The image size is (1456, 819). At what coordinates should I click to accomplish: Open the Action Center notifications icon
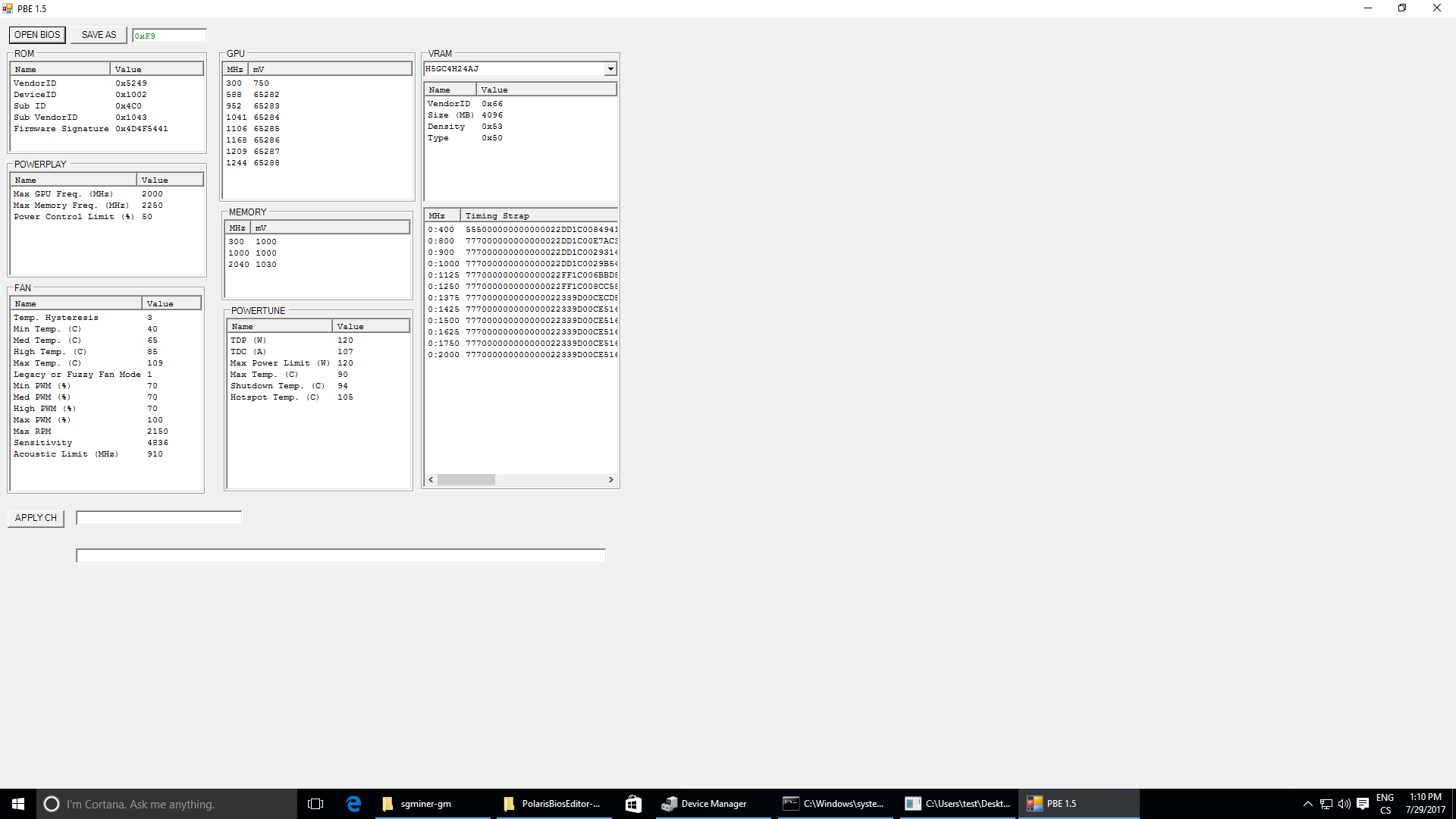click(1363, 804)
